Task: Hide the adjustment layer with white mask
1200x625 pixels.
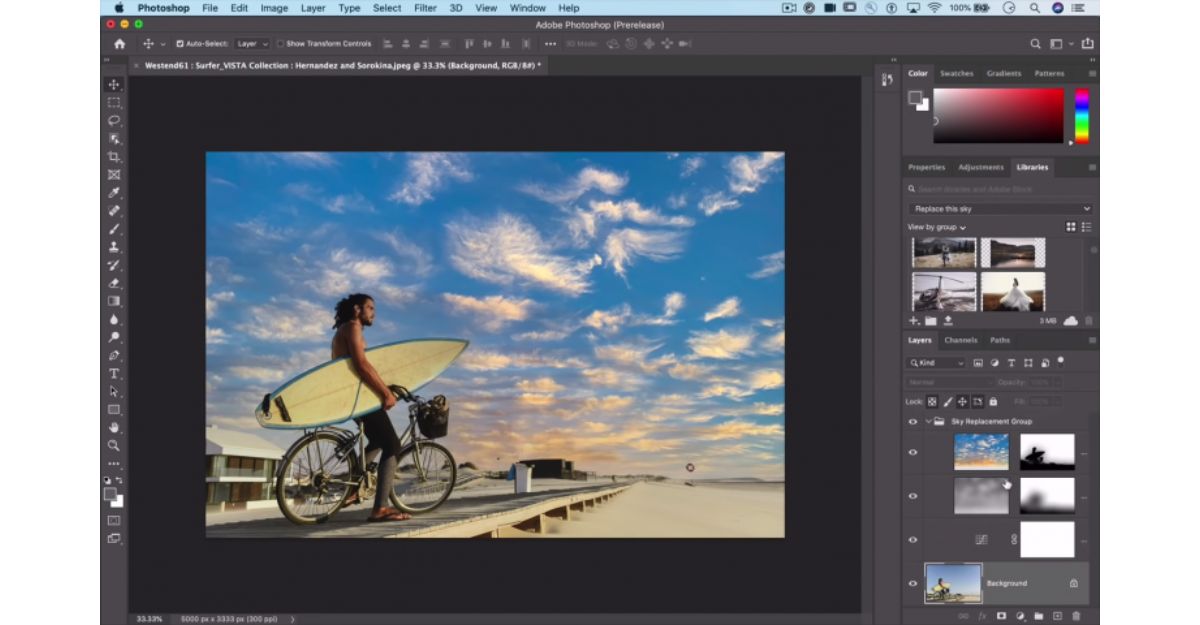Action: point(912,539)
